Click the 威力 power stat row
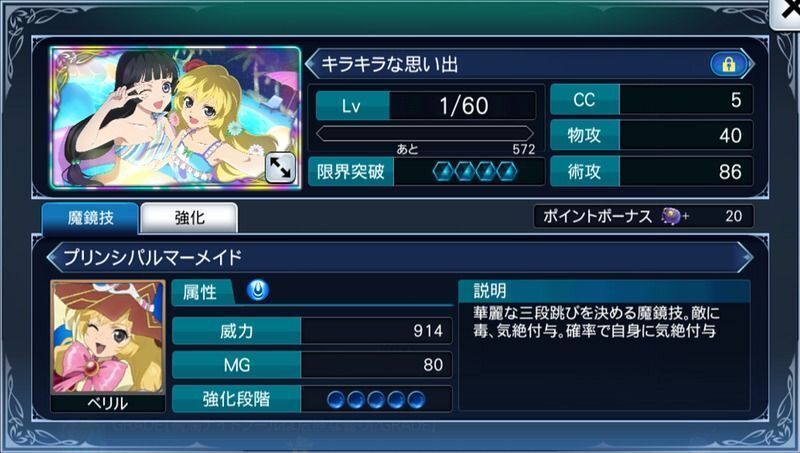Image resolution: width=800 pixels, height=453 pixels. pos(312,331)
